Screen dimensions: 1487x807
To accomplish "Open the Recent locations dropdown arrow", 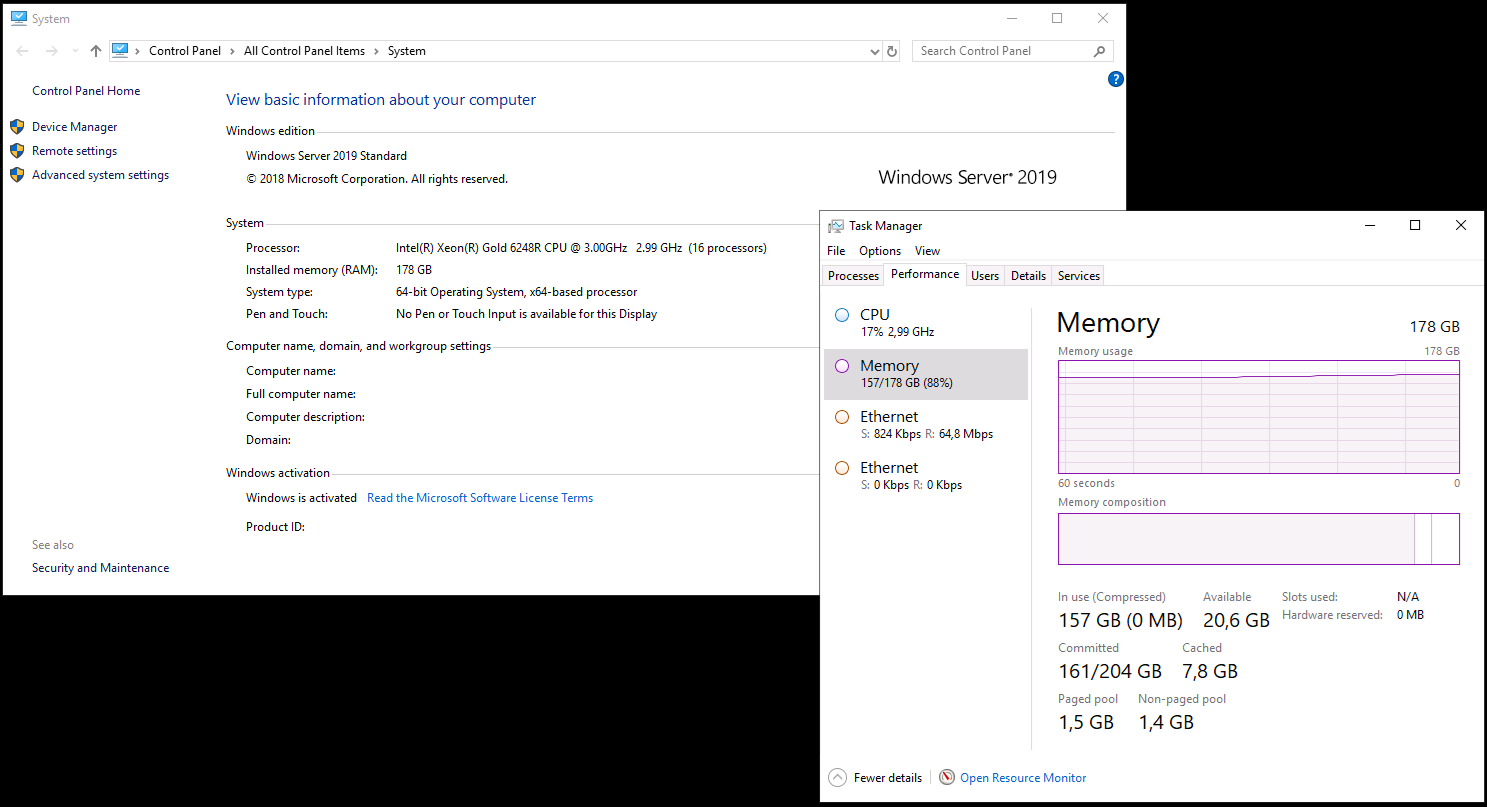I will 75,51.
